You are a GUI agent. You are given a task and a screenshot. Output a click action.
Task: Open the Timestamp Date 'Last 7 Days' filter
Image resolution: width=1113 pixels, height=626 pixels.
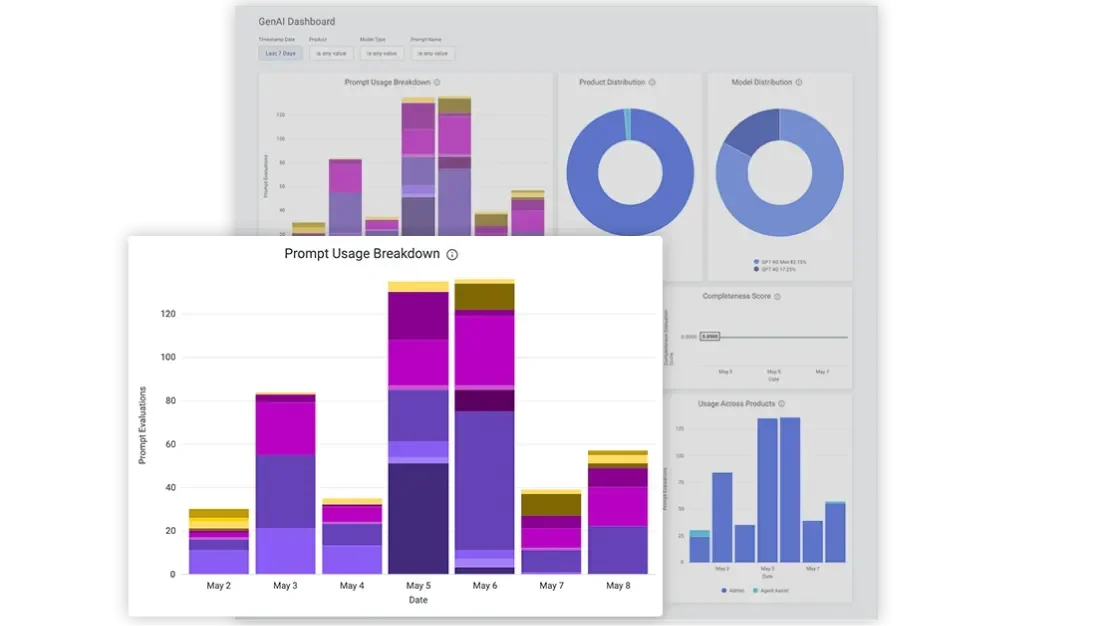[280, 53]
